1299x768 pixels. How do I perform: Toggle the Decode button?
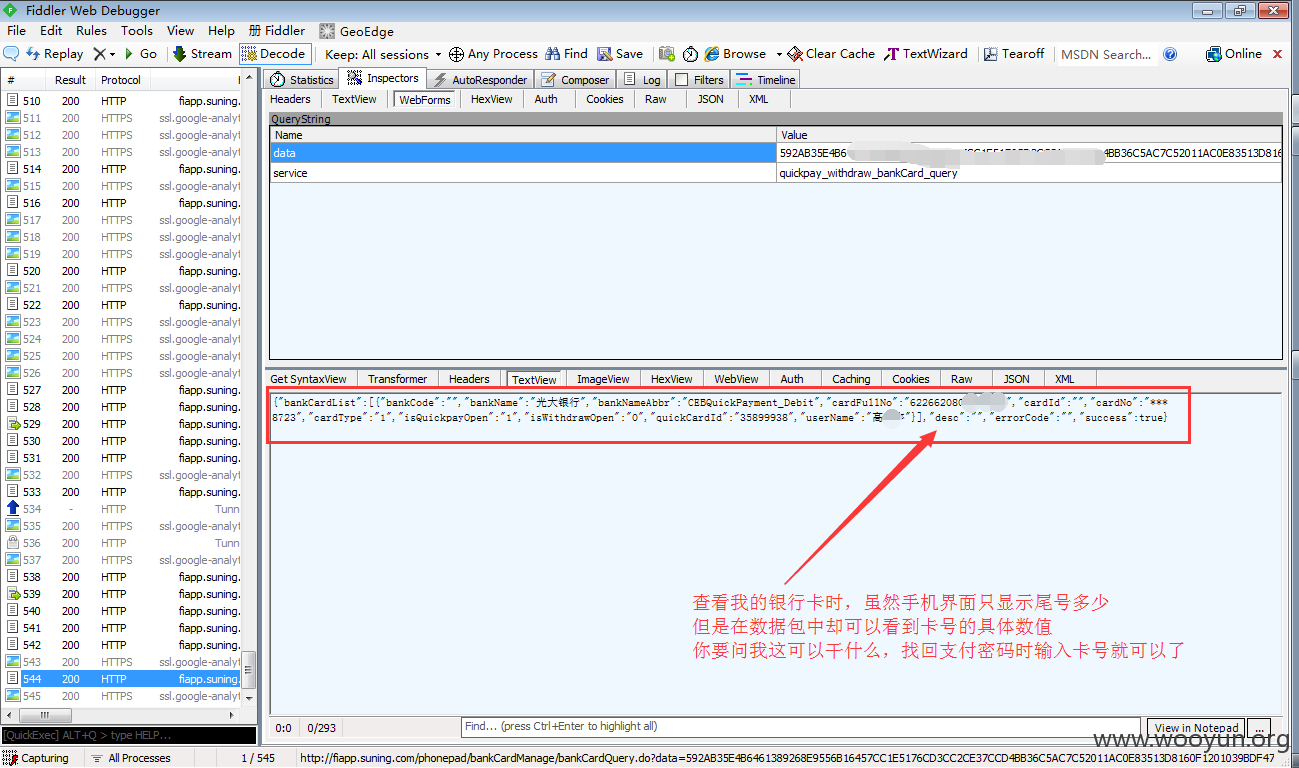275,54
